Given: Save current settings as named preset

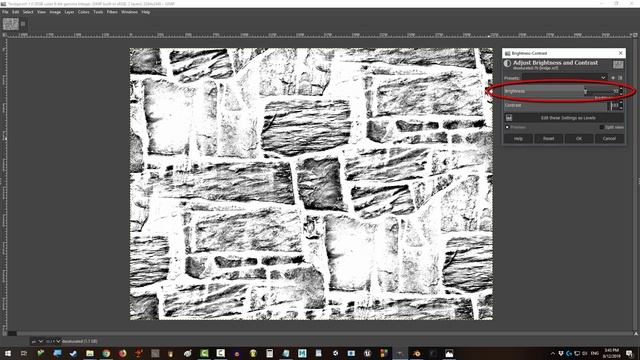Looking at the screenshot, I should (x=613, y=78).
